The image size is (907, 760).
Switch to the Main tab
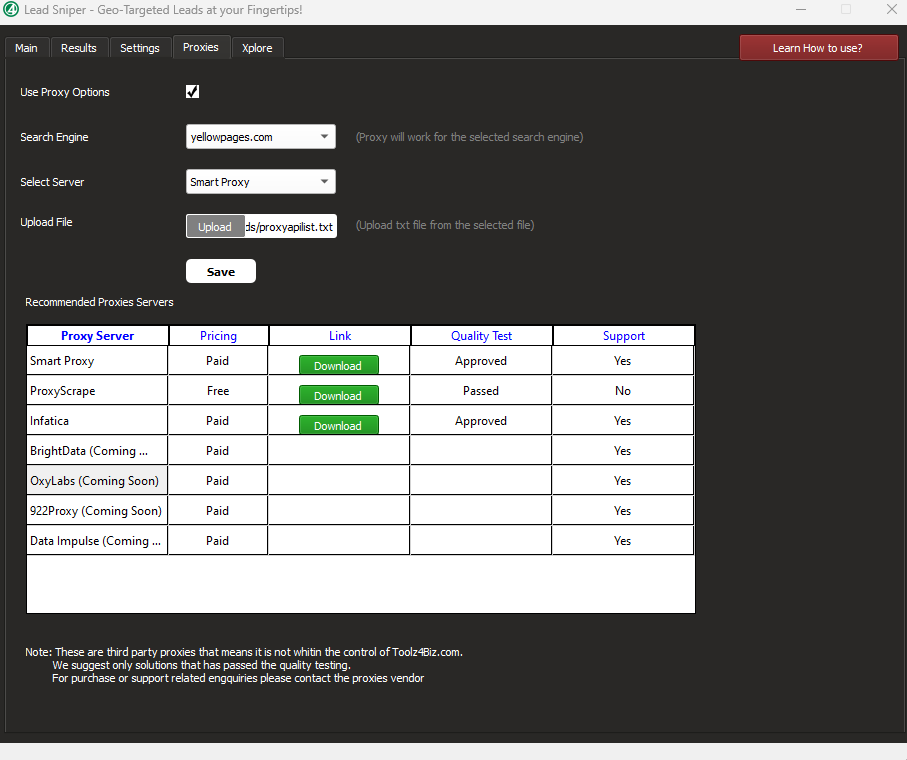coord(26,48)
